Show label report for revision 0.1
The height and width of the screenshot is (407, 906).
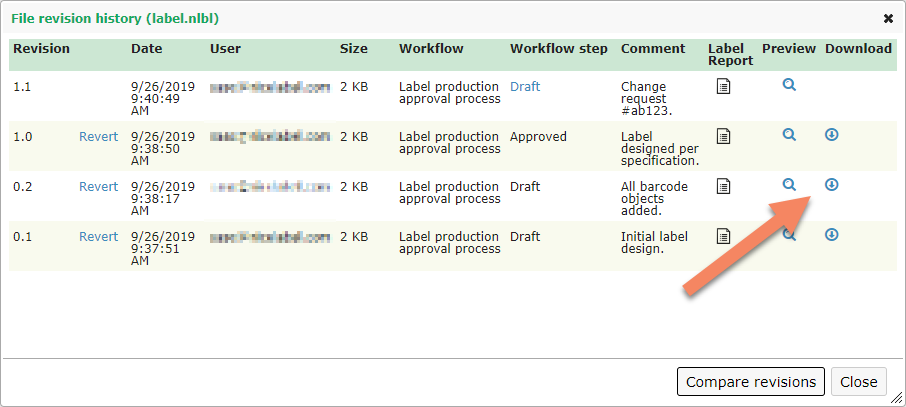[x=723, y=236]
